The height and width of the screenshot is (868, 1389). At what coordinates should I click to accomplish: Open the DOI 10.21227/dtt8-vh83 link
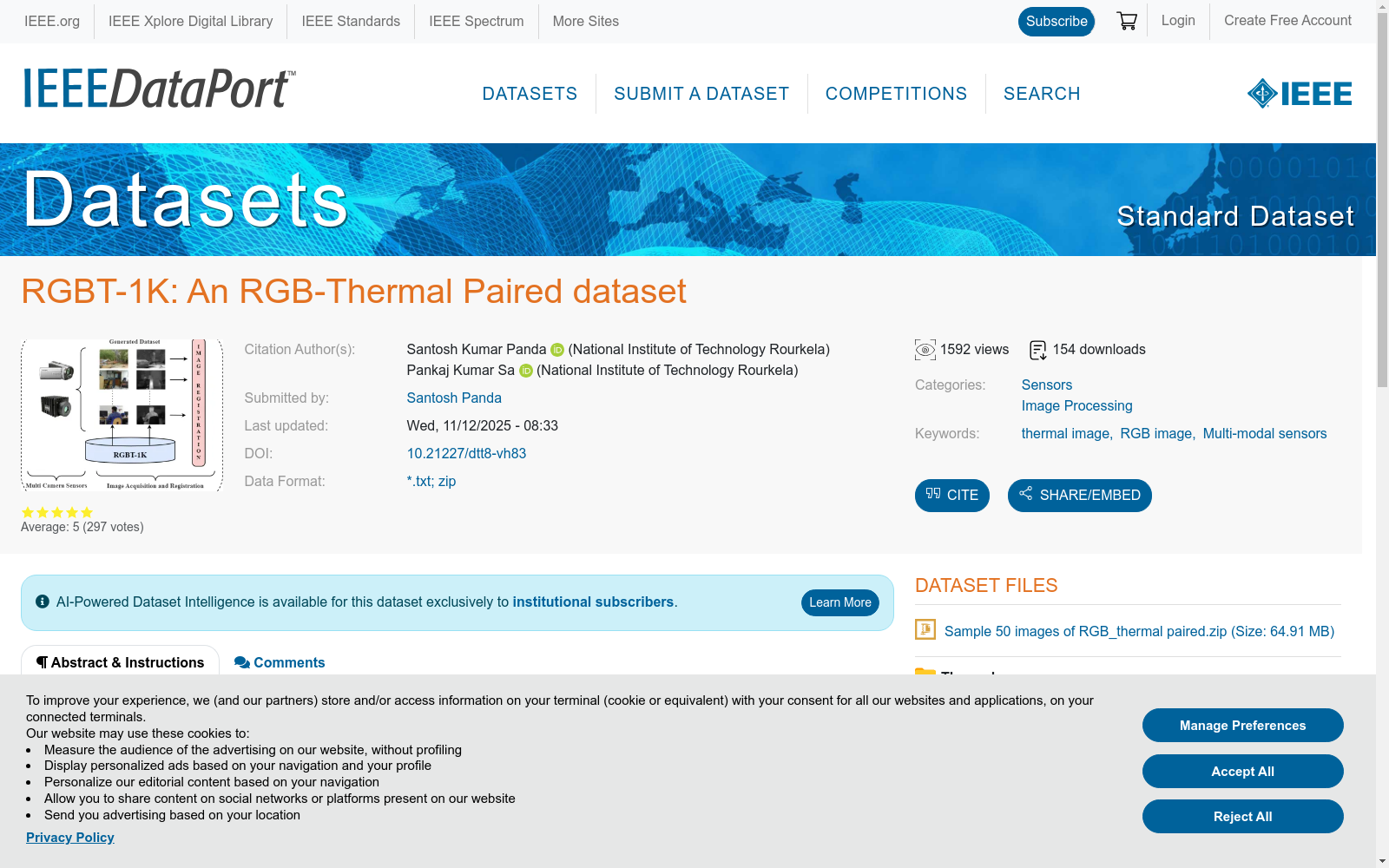tap(466, 454)
